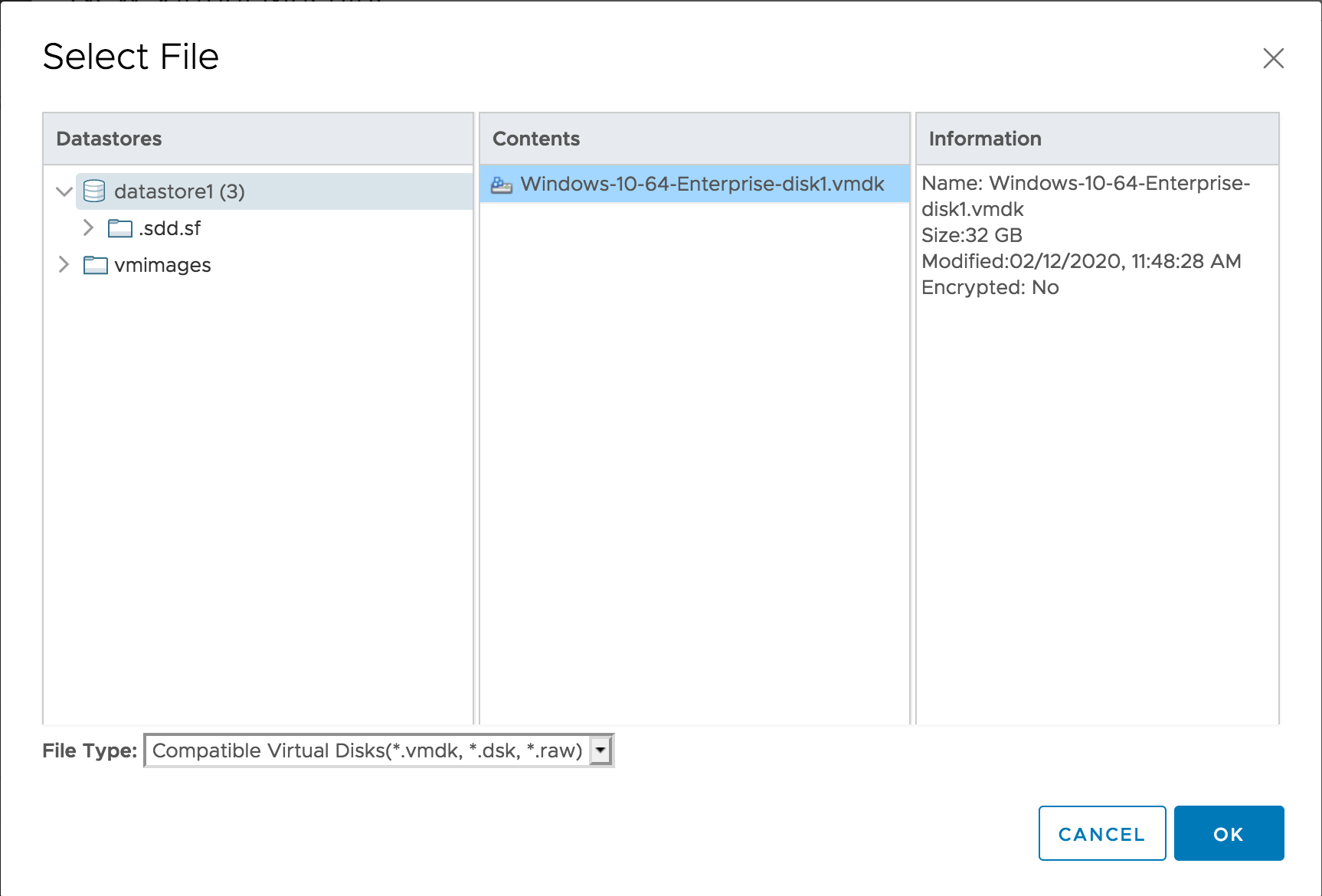Screen dimensions: 1322x896
Task: Click the OK button
Action: (x=1229, y=833)
